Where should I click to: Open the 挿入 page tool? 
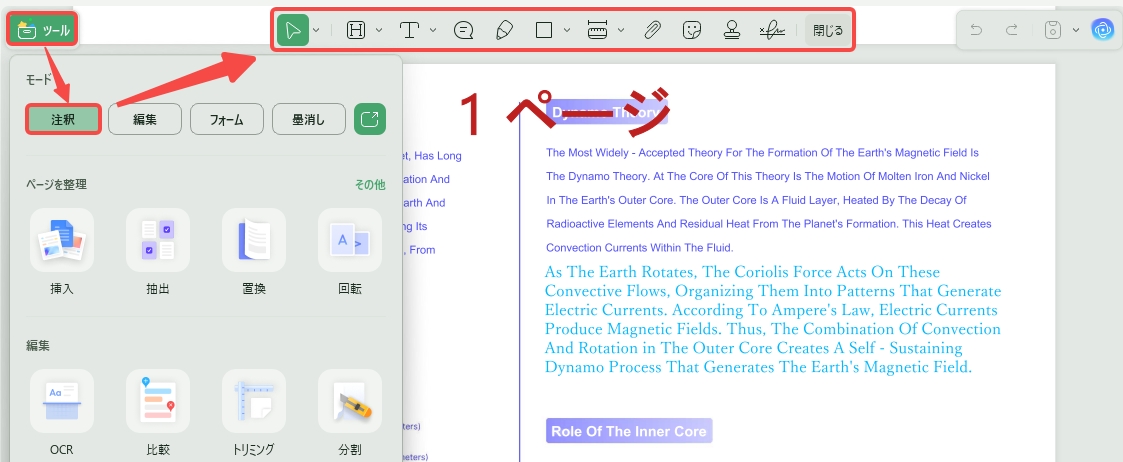pyautogui.click(x=62, y=240)
